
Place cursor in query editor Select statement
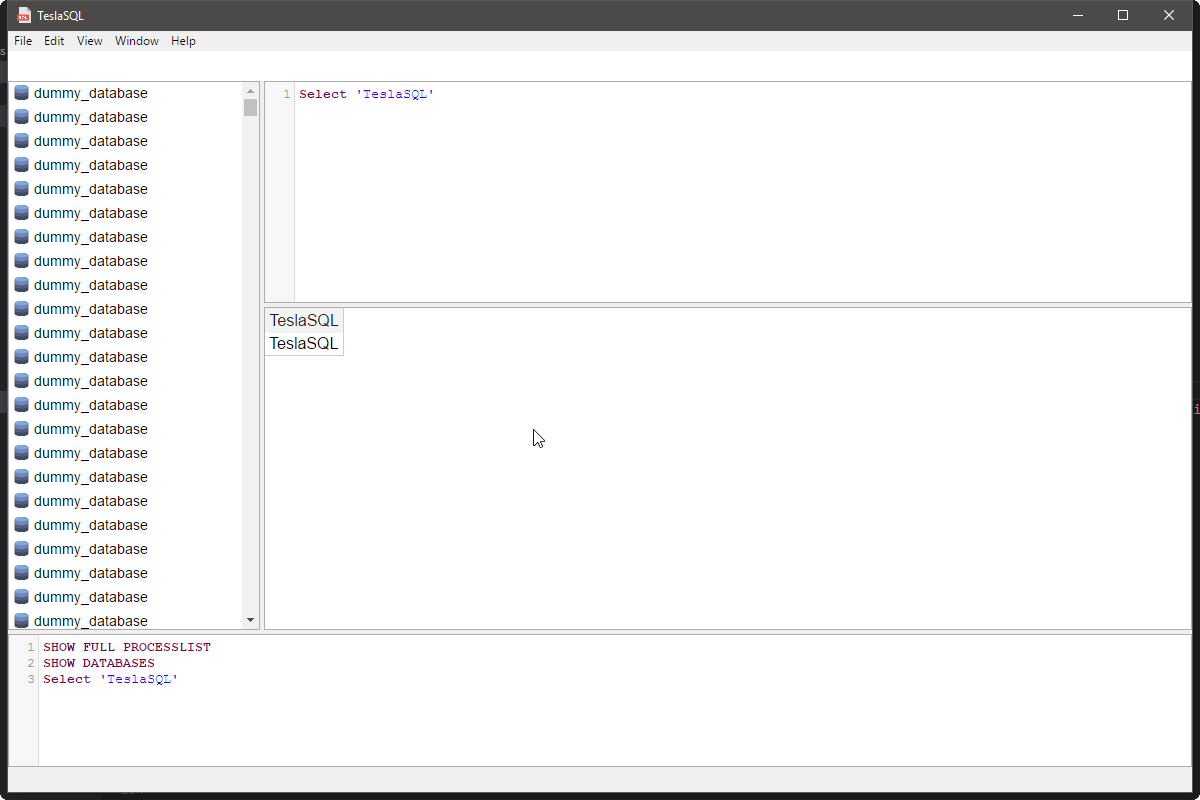pos(367,94)
